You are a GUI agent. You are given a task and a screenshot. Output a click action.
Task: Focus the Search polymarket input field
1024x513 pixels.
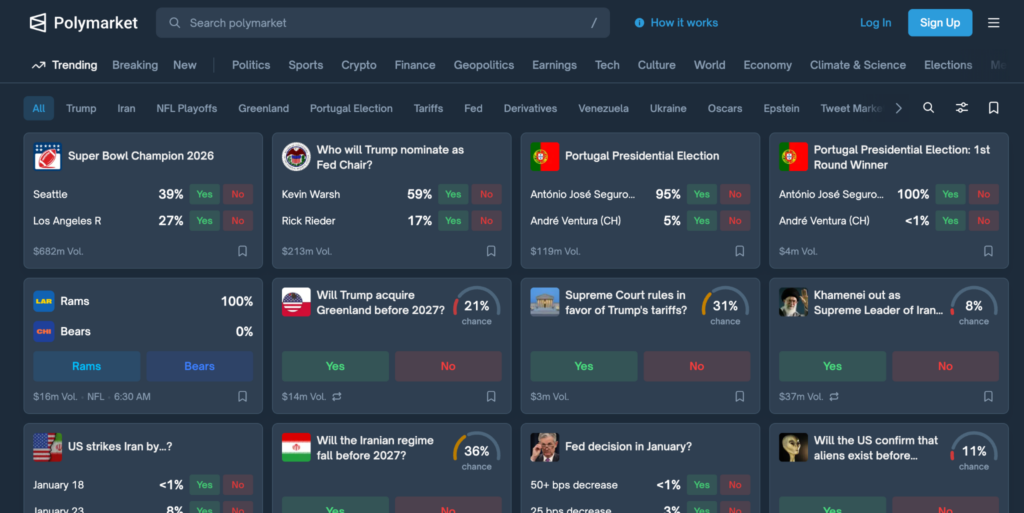coord(383,23)
